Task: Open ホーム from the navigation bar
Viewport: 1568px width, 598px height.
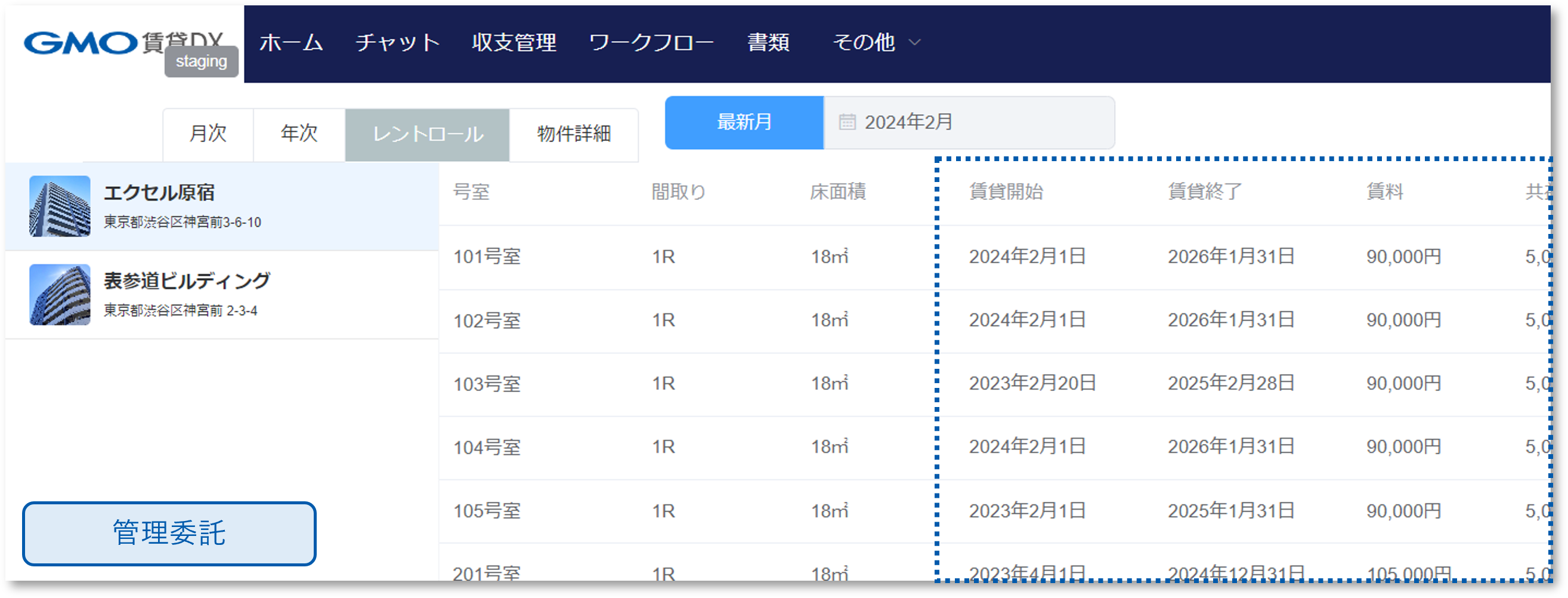Action: coord(292,41)
